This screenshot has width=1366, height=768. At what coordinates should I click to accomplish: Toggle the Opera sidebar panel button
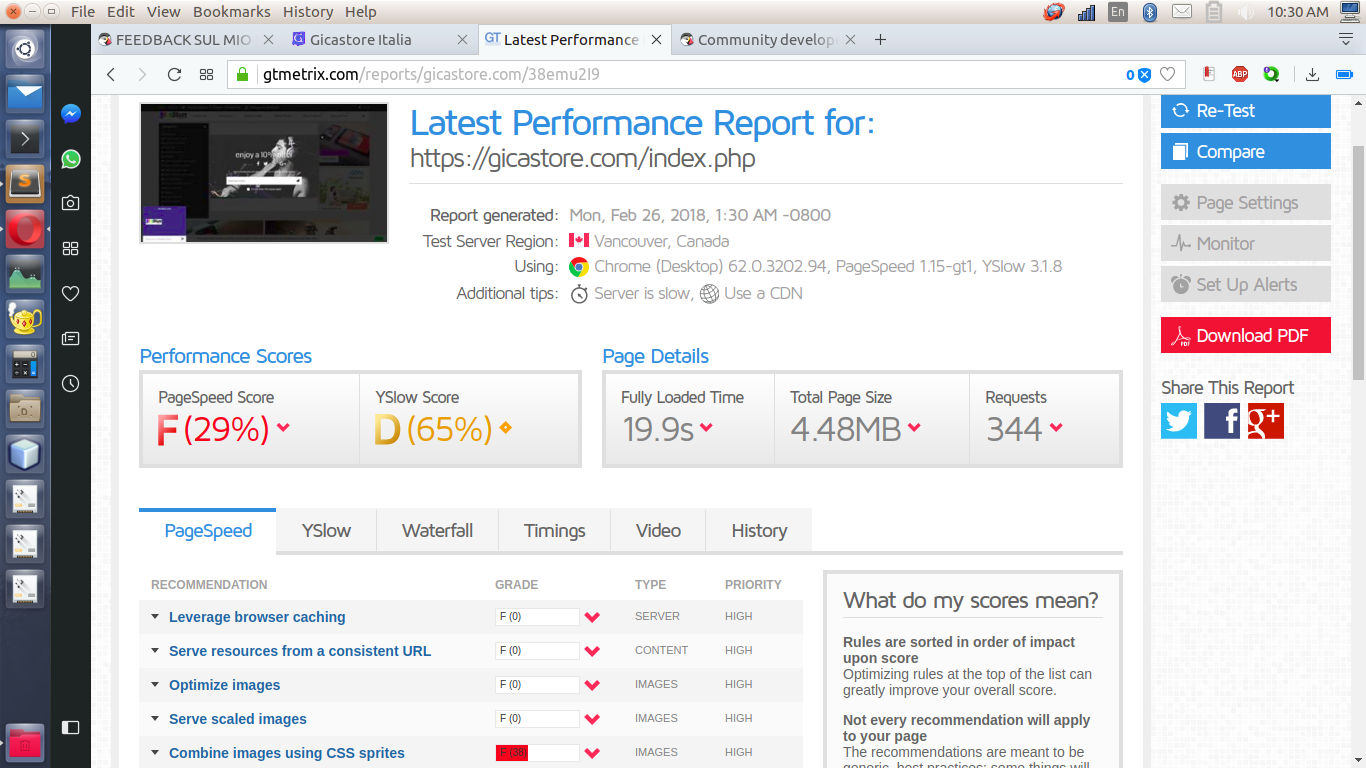click(71, 727)
